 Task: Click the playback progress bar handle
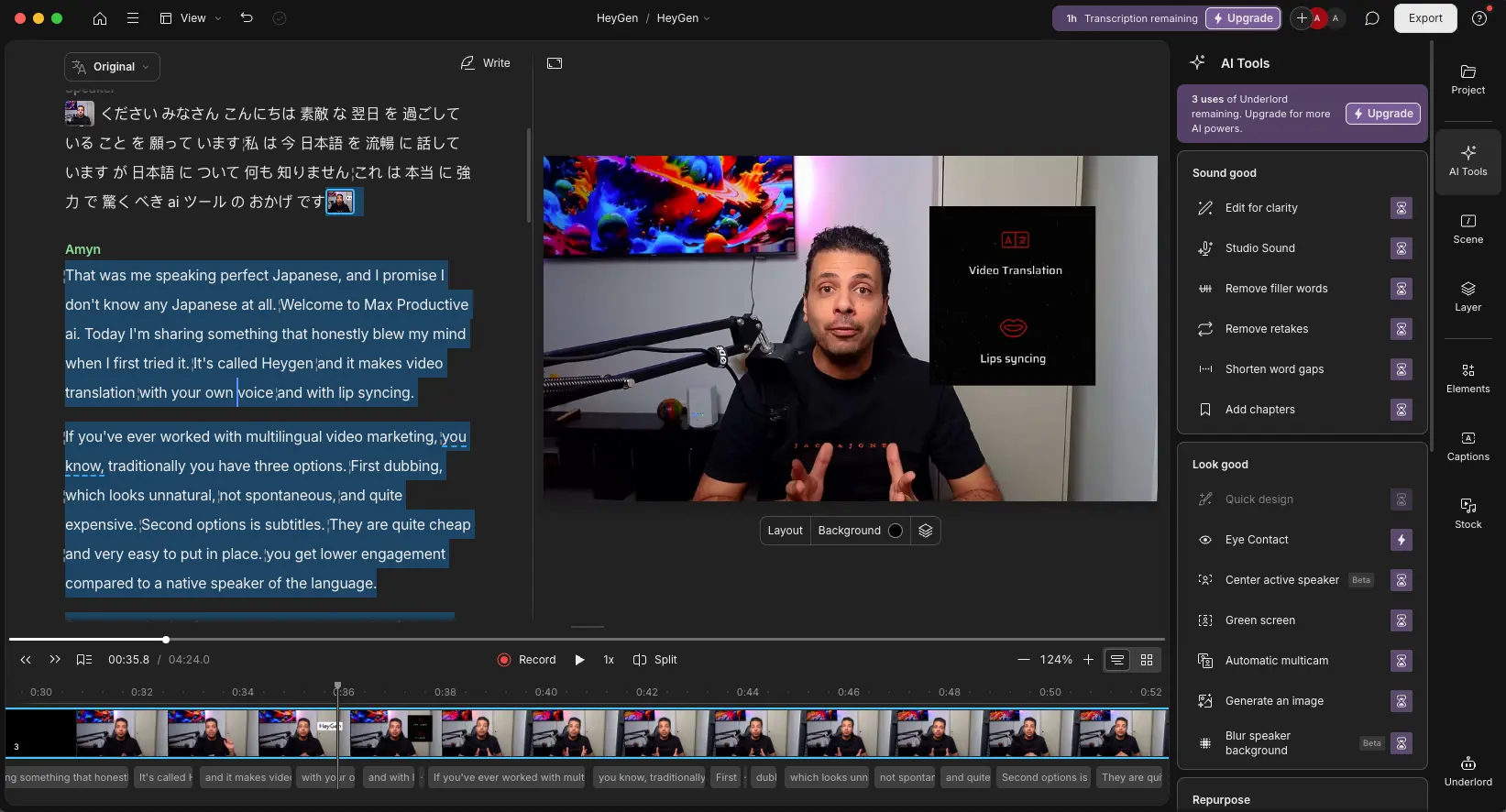click(166, 640)
